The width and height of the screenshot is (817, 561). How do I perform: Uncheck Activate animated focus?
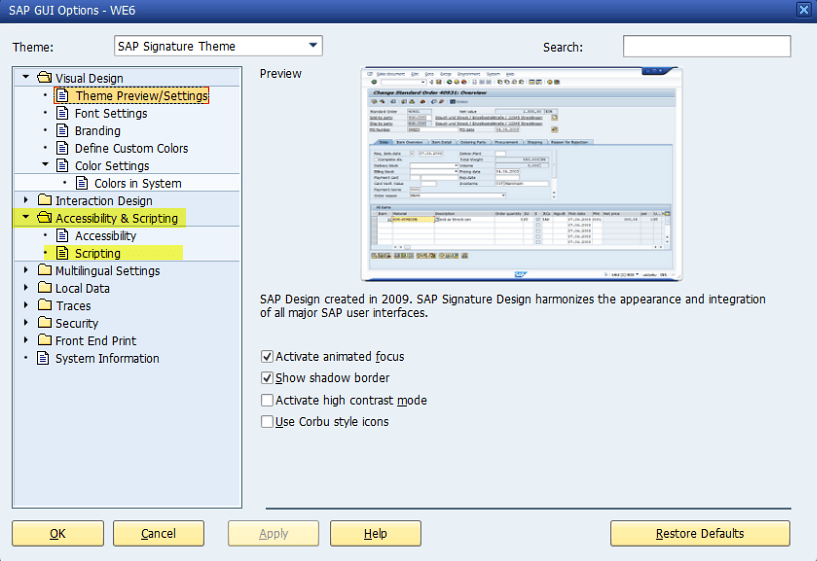point(267,356)
